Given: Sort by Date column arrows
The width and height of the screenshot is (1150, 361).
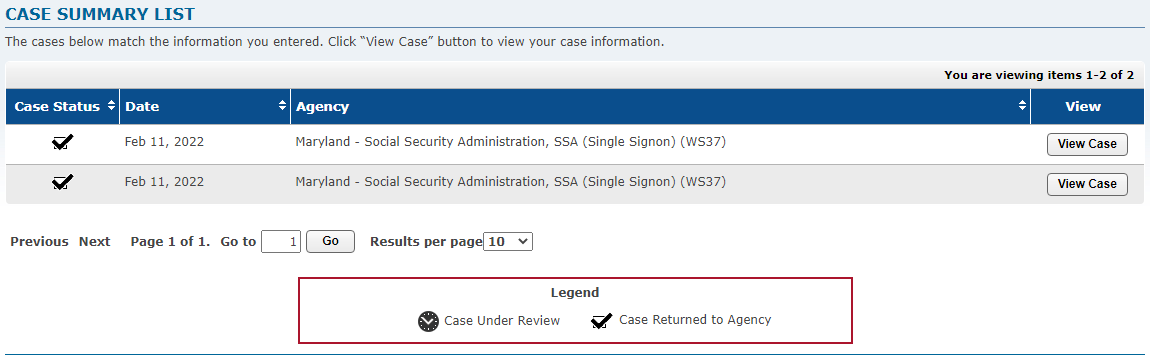Looking at the screenshot, I should [282, 106].
